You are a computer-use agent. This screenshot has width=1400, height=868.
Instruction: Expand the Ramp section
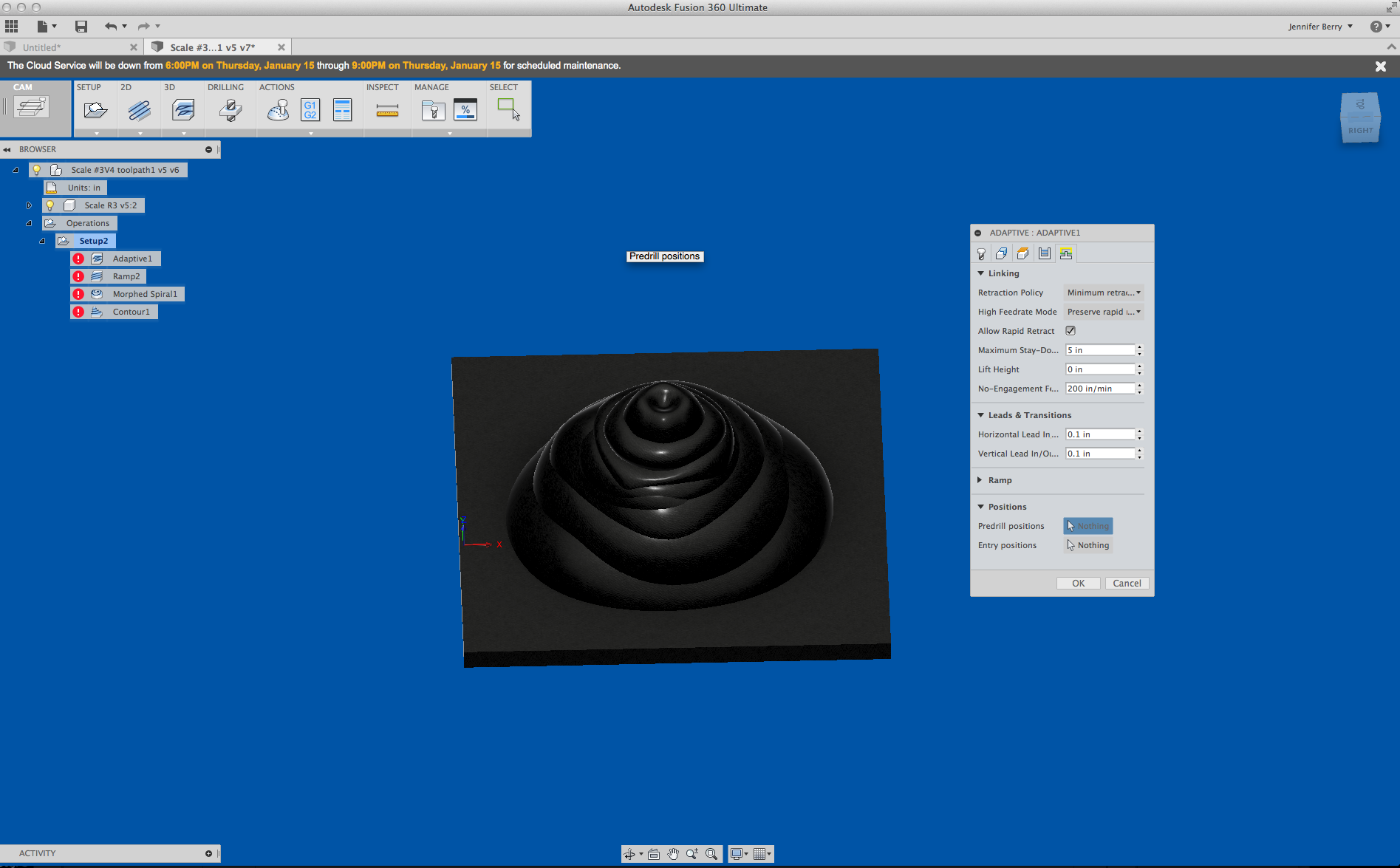click(980, 480)
